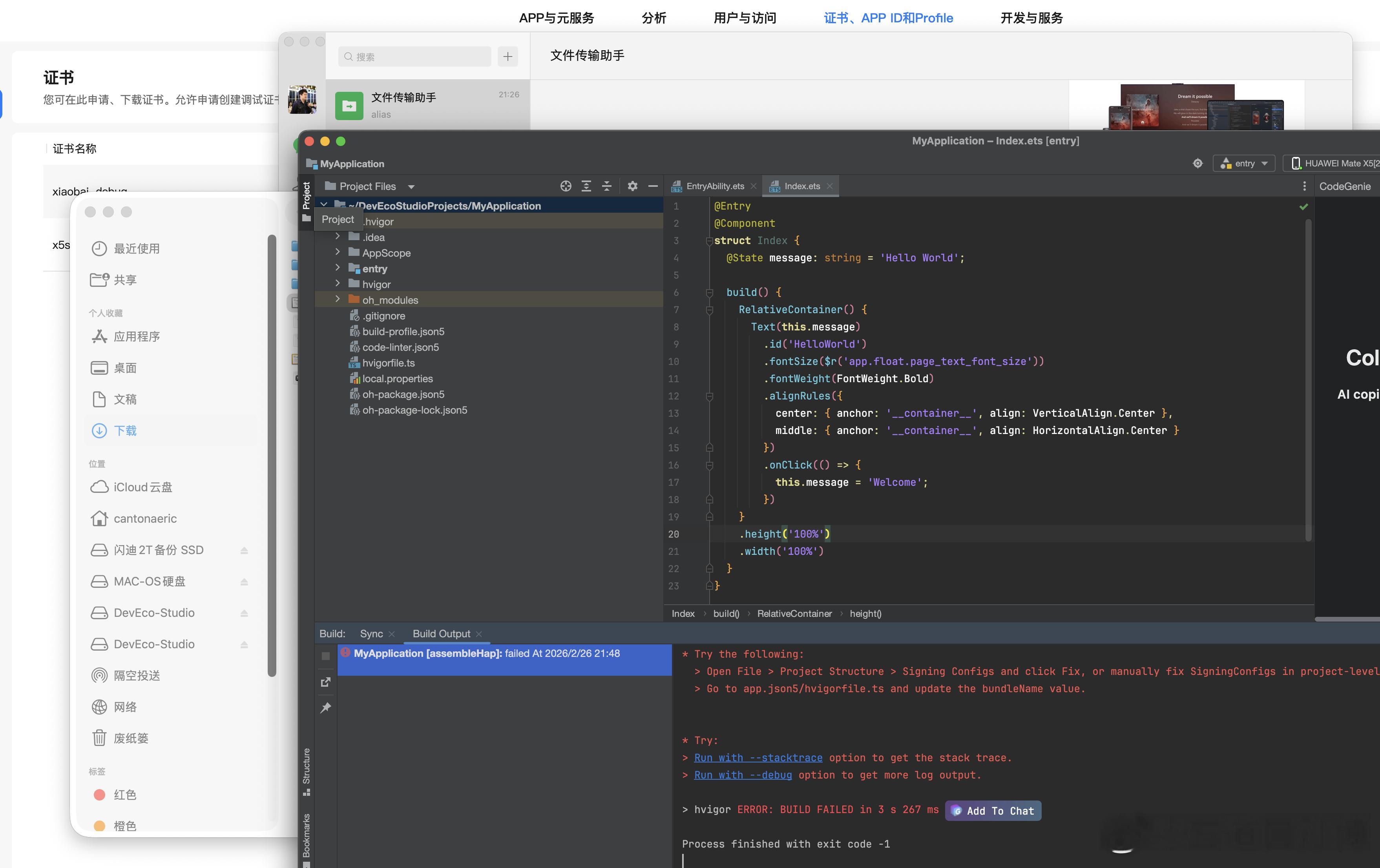This screenshot has height=868, width=1380.
Task: Click the Collapse All icon in project toolbar
Action: click(606, 186)
